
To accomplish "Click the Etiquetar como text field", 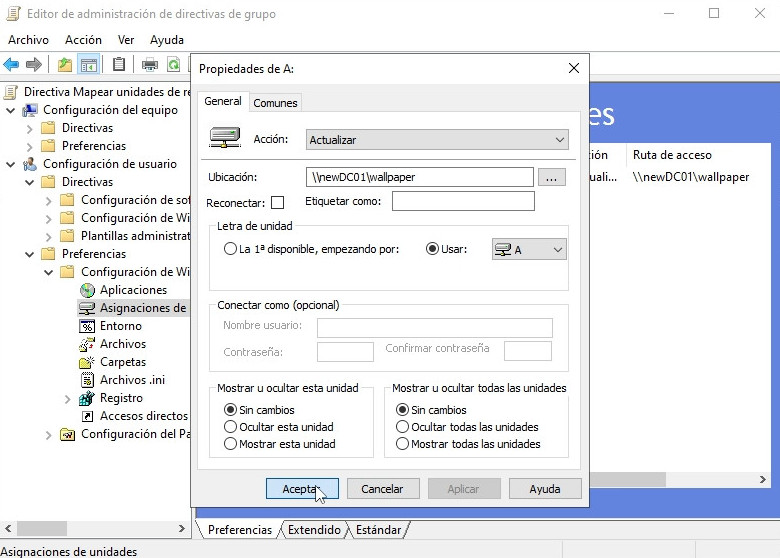I will 462,202.
